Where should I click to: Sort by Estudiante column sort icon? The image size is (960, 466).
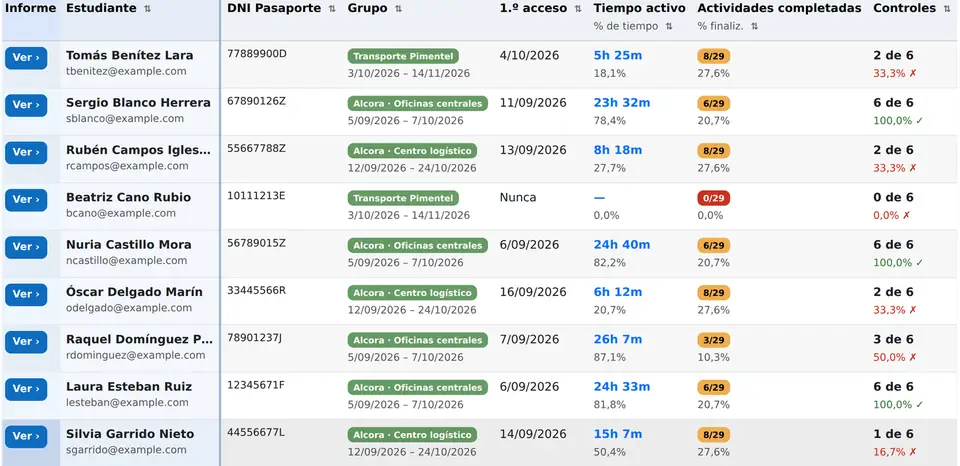147,9
